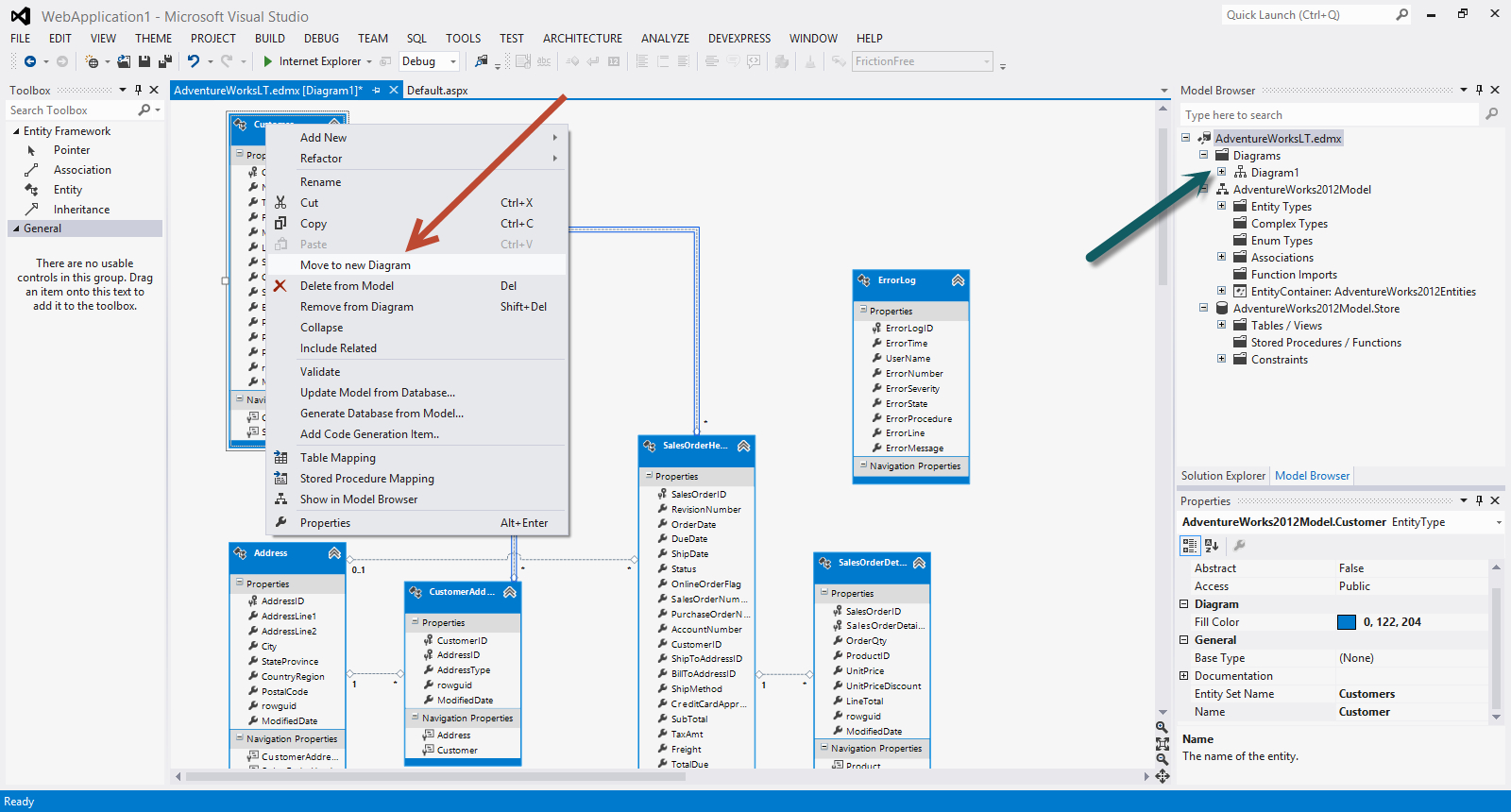Expand the Associations tree node
Screen dimensions: 1511x812
(1221, 257)
